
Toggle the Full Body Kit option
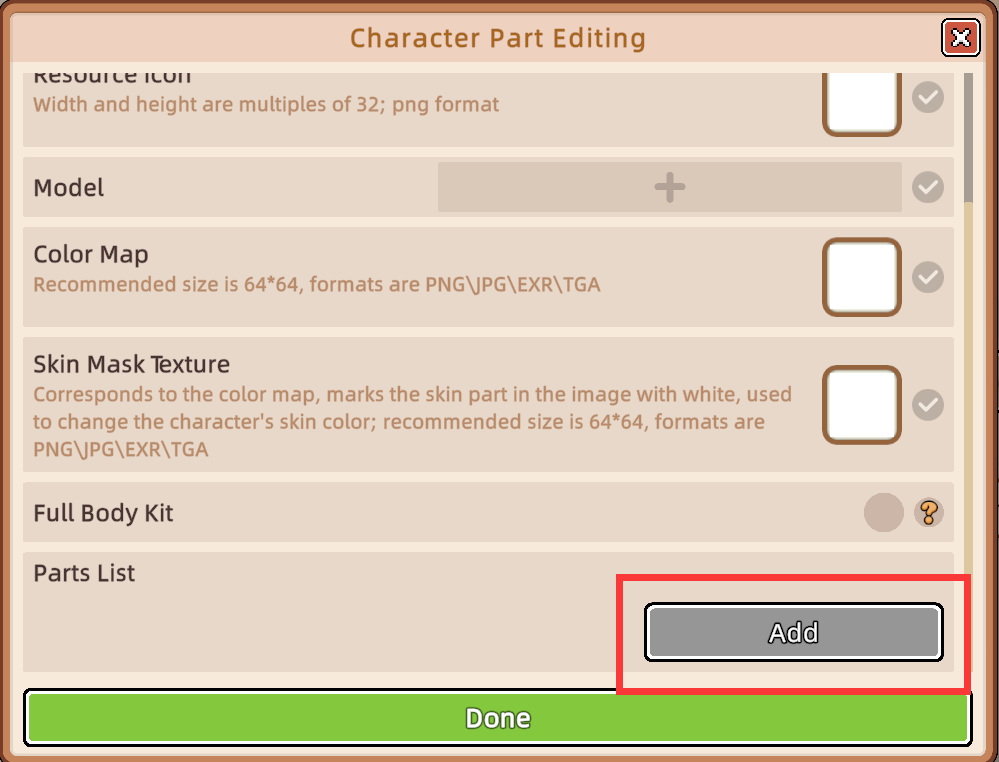pos(883,513)
